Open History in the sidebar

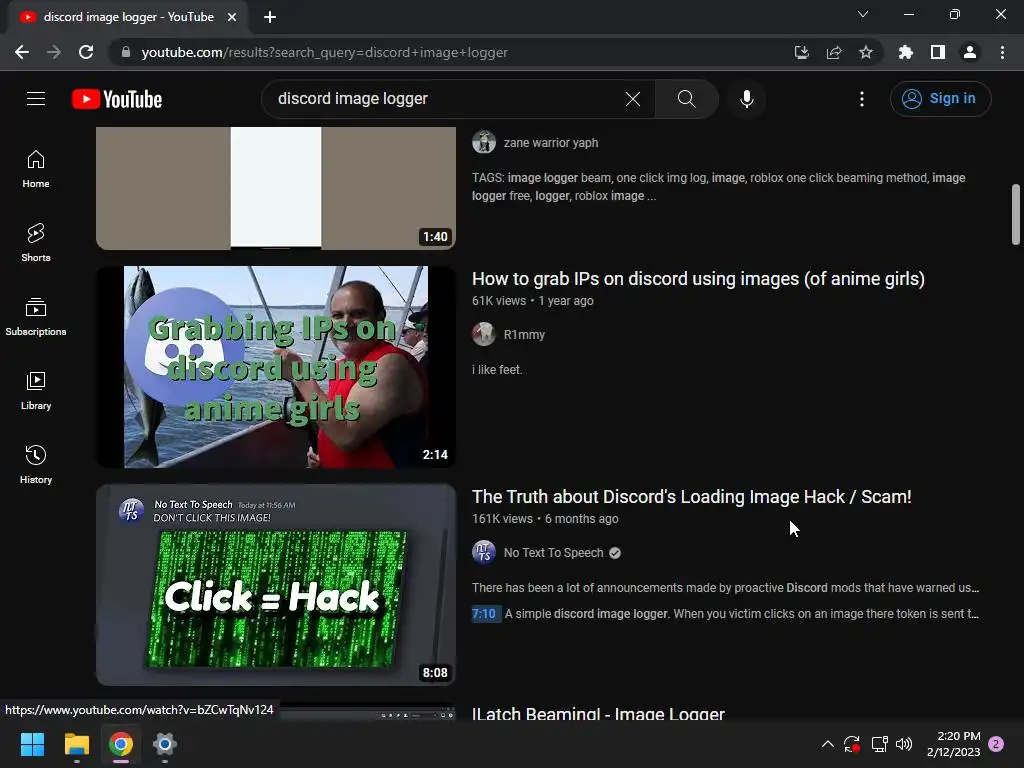tap(36, 464)
